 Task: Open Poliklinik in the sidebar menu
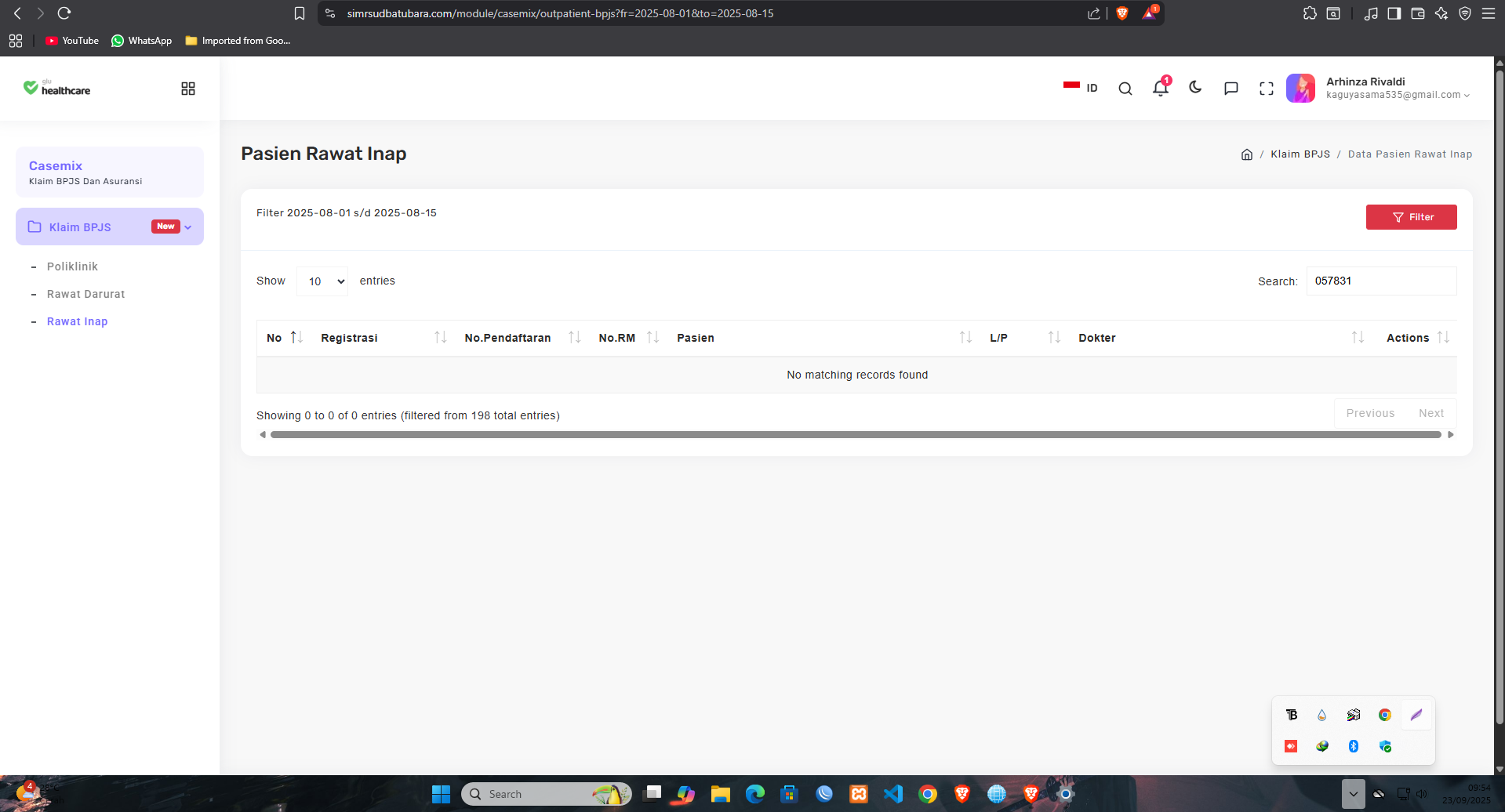click(x=72, y=266)
